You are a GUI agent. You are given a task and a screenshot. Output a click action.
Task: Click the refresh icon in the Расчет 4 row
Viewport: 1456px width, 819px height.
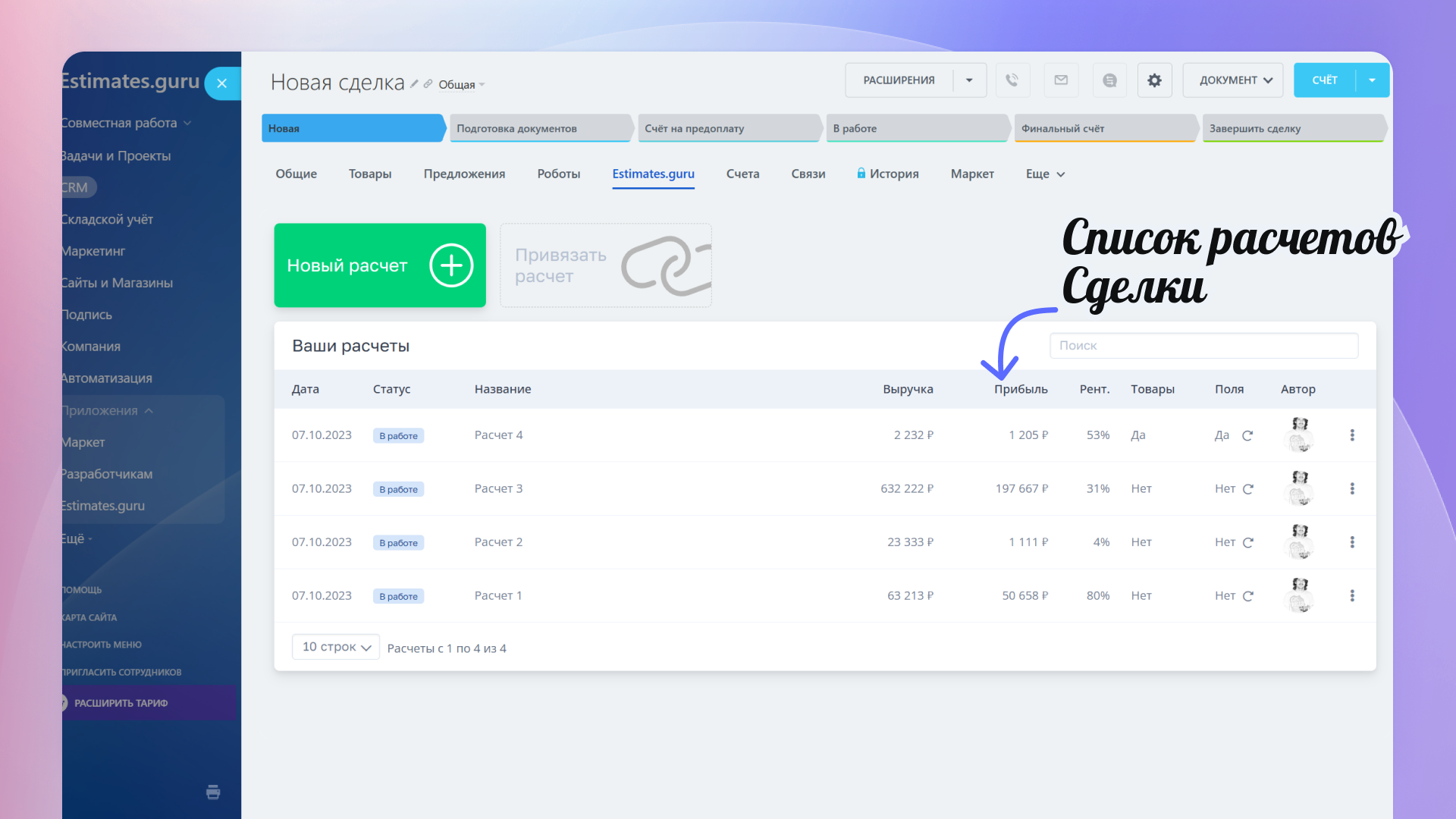click(1247, 435)
